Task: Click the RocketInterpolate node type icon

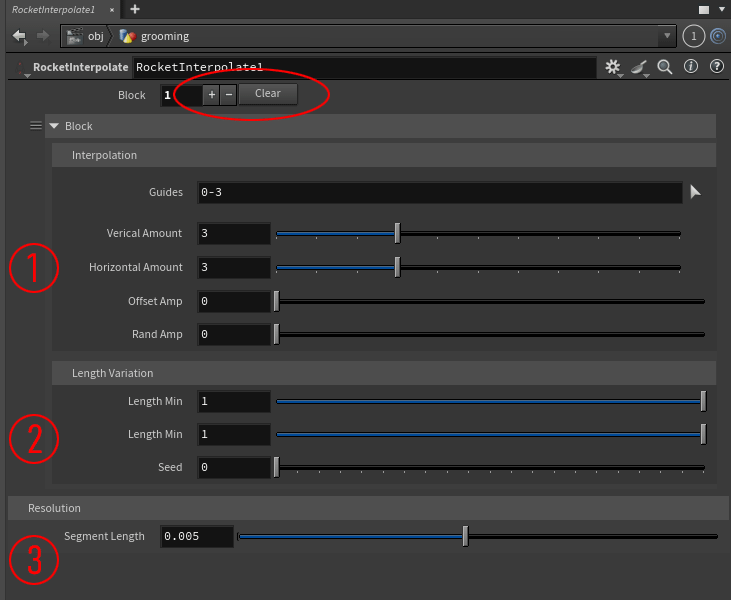Action: [21, 68]
